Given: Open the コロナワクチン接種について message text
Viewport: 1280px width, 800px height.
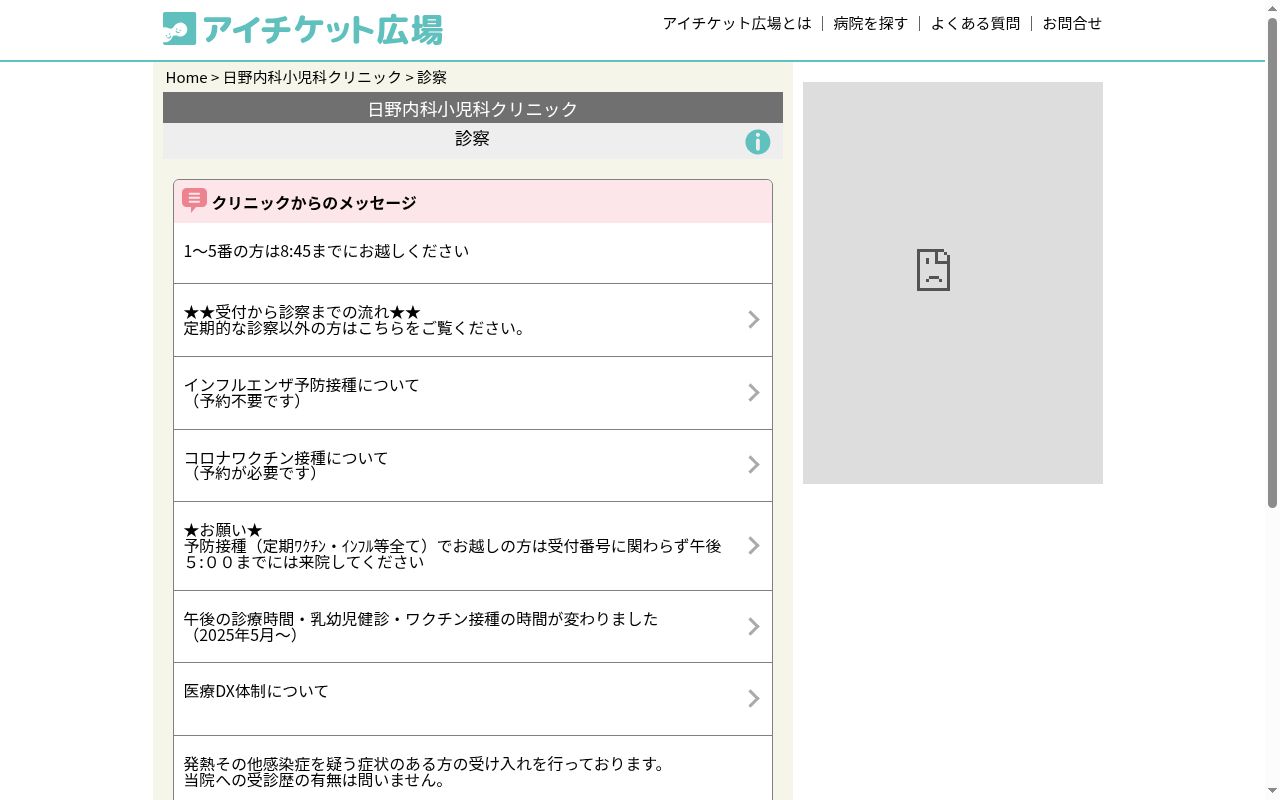Looking at the screenshot, I should coord(286,466).
